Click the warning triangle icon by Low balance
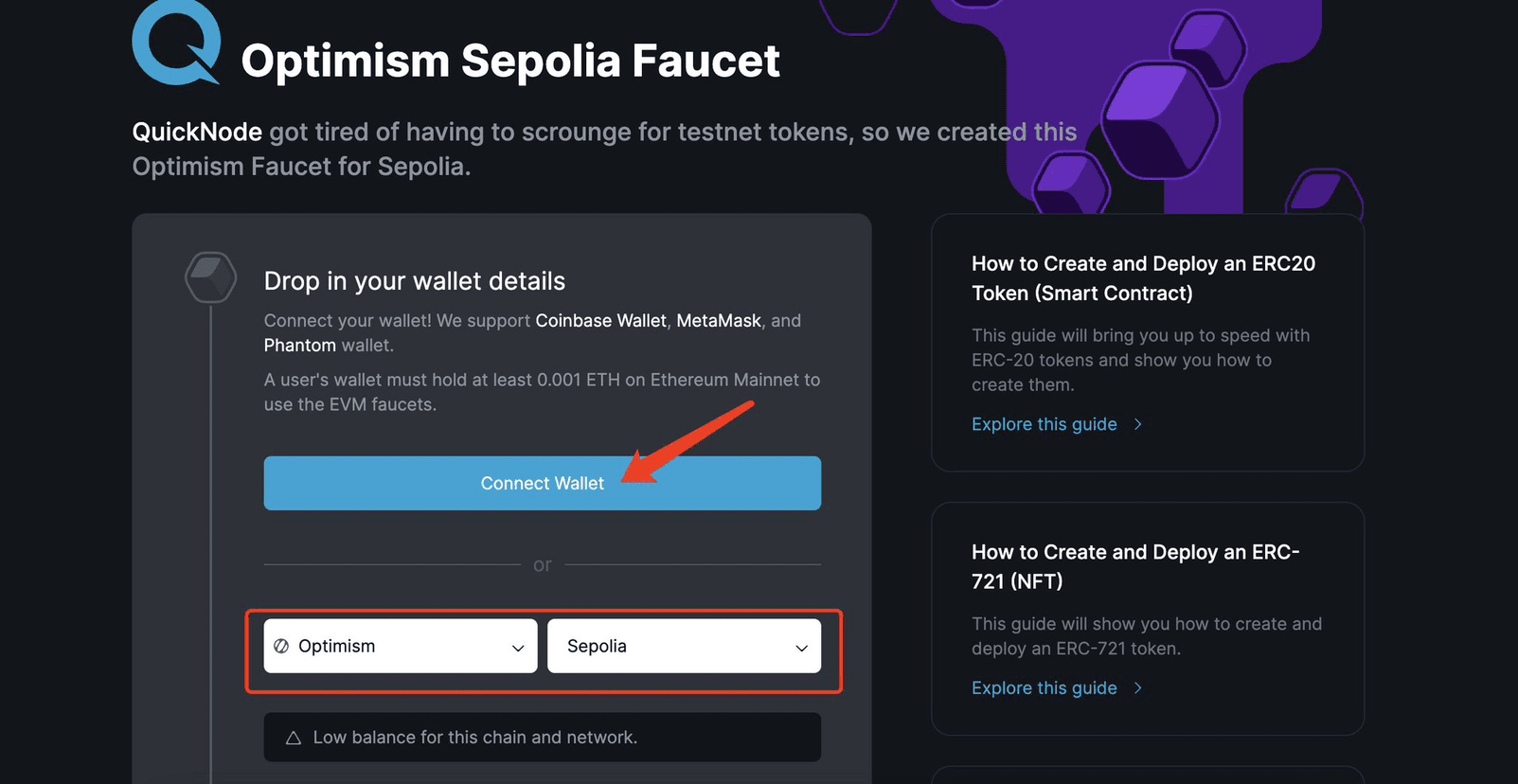This screenshot has height=784, width=1518. coord(294,738)
